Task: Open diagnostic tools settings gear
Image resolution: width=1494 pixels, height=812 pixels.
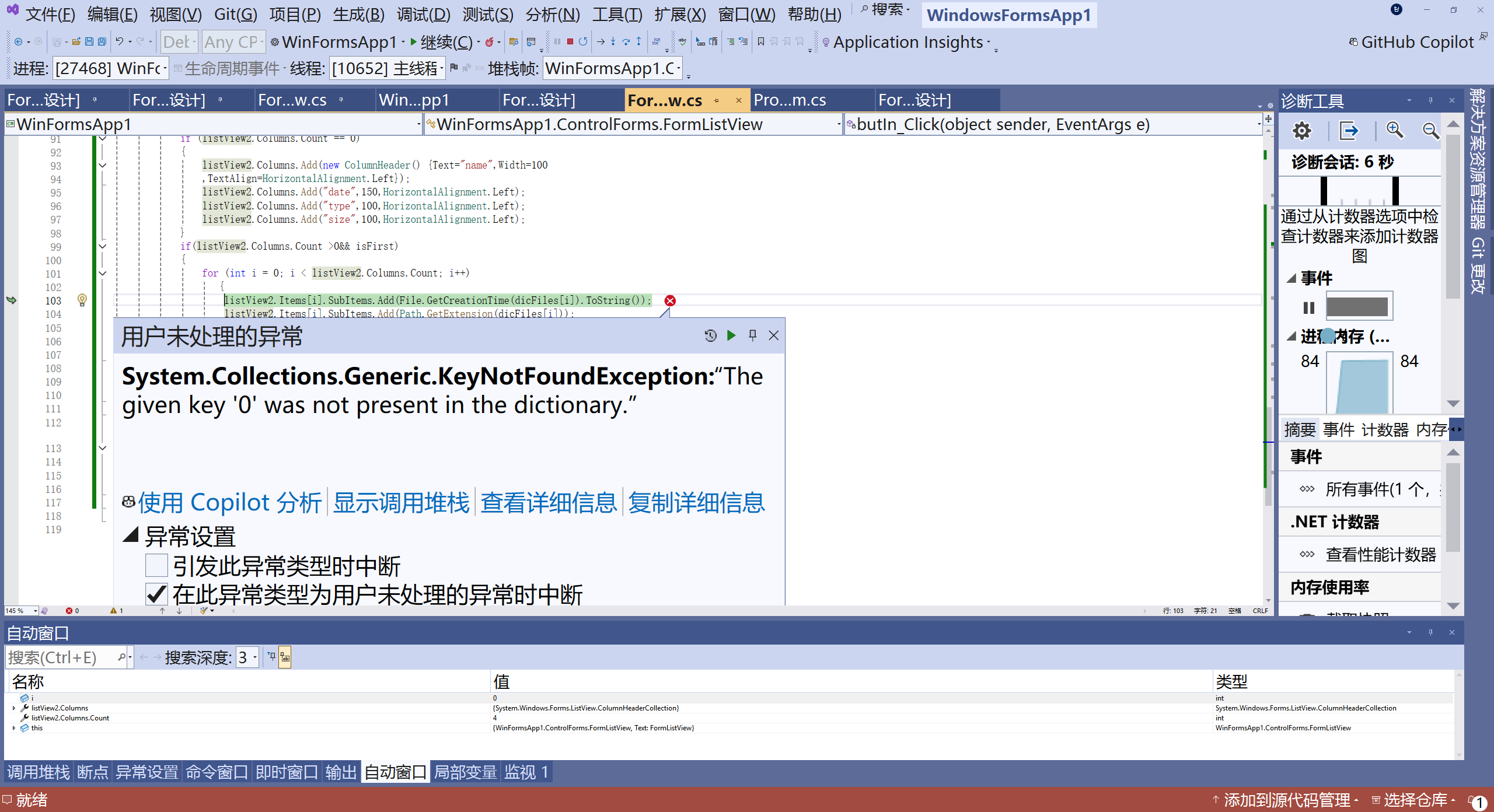Action: click(1301, 131)
